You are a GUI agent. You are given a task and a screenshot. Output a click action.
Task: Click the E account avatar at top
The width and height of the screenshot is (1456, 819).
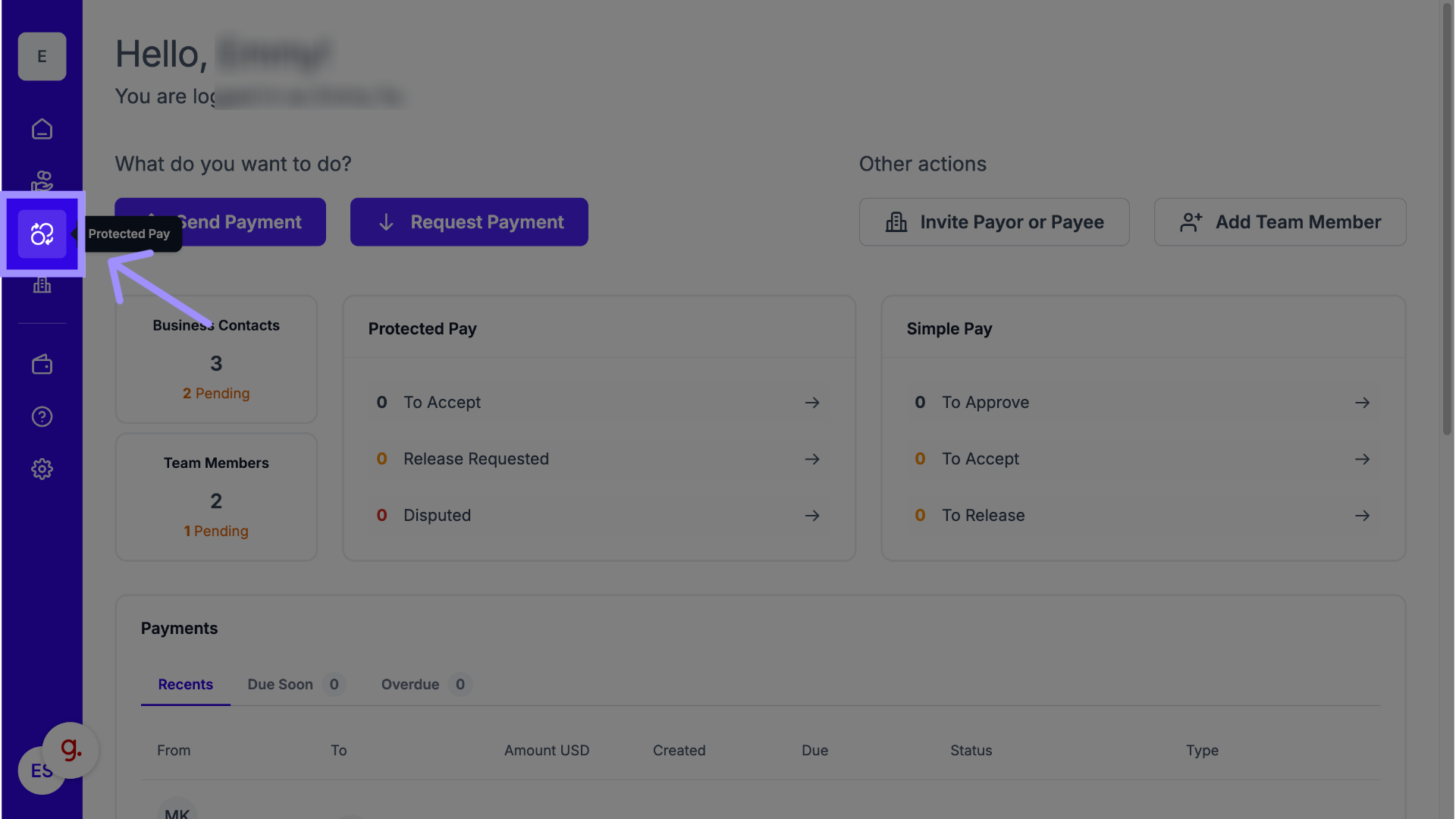point(42,56)
